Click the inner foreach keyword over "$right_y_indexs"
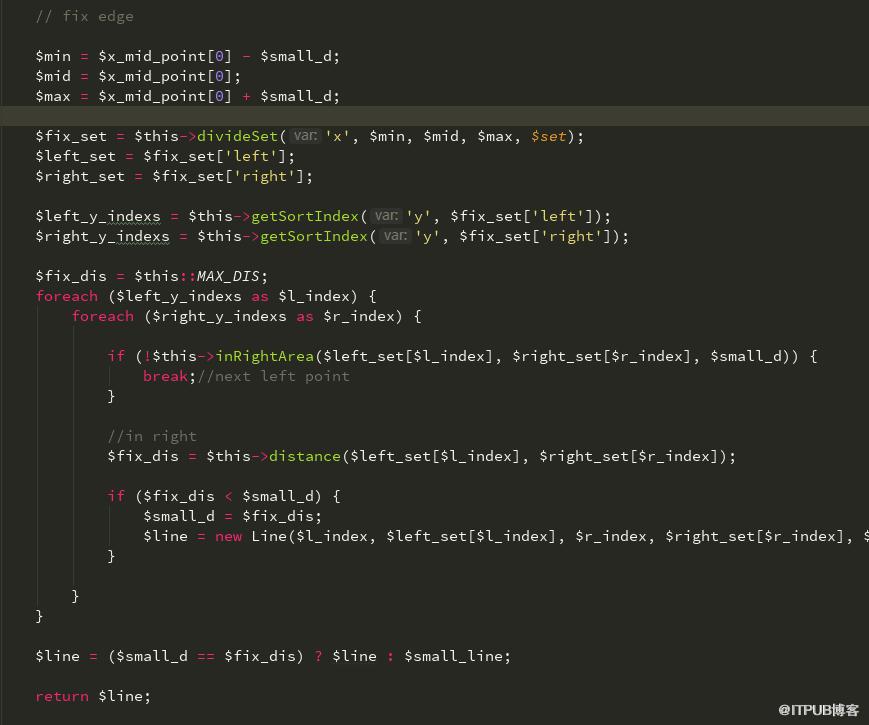Image resolution: width=869 pixels, height=725 pixels. [x=103, y=316]
